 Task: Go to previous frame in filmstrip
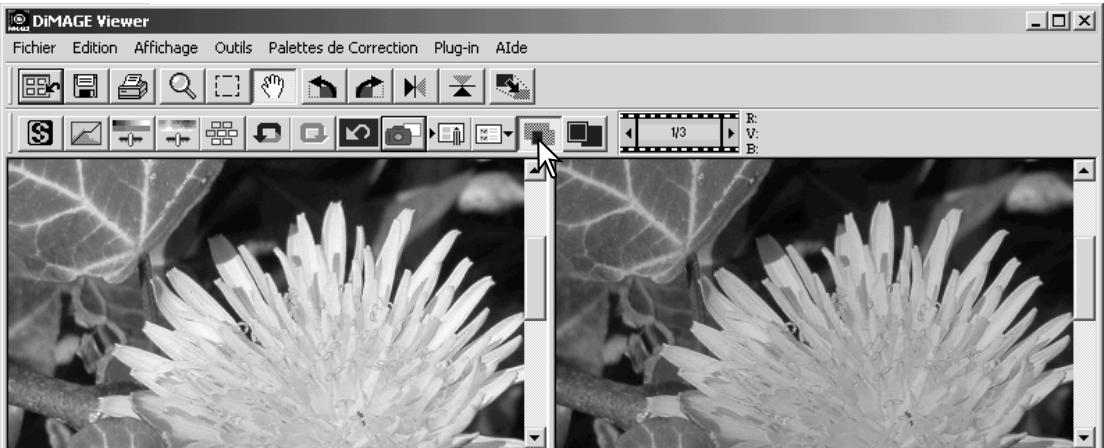pos(629,133)
